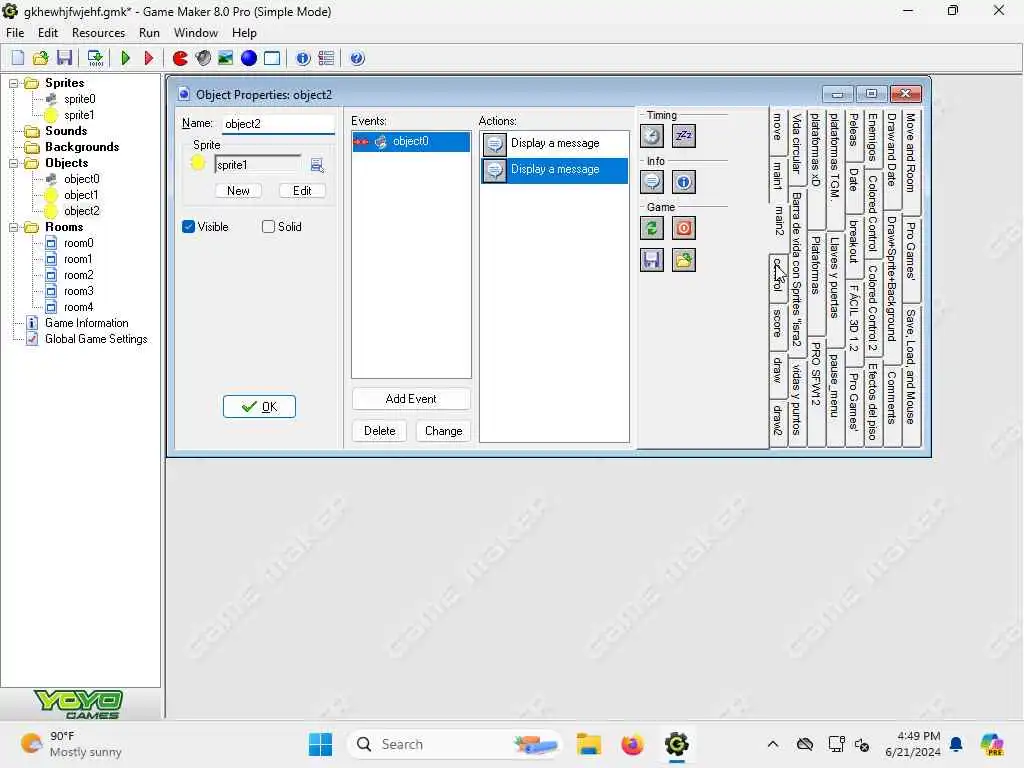This screenshot has height=768, width=1024.
Task: Open Global Game Settings in resource tree
Action: [96, 340]
